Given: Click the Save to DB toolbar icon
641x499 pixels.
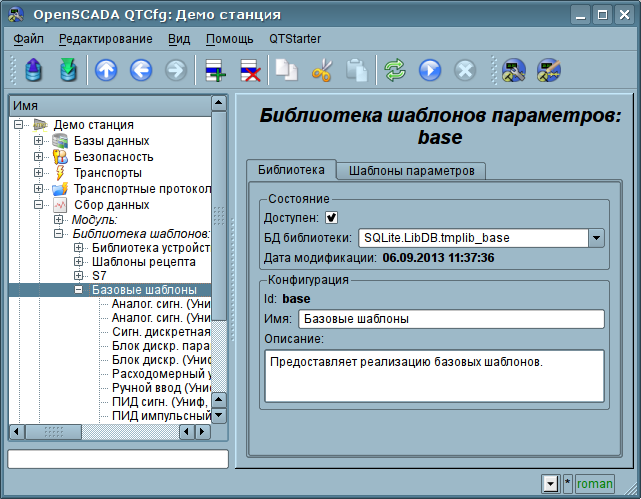Looking at the screenshot, I should tap(68, 70).
